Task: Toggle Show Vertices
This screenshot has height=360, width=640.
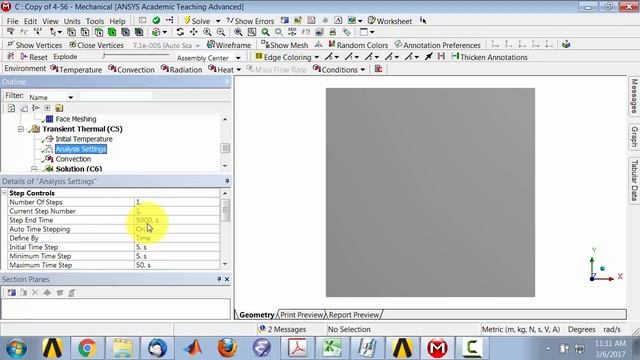Action: pyautogui.click(x=34, y=45)
